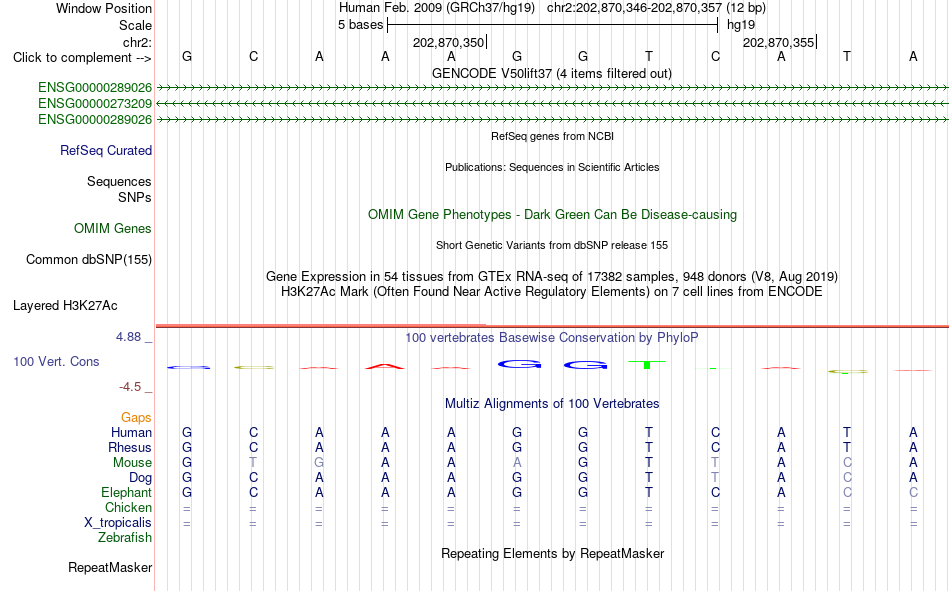Select the 'Elephant' alignment row label
The image size is (950, 591).
click(x=127, y=493)
